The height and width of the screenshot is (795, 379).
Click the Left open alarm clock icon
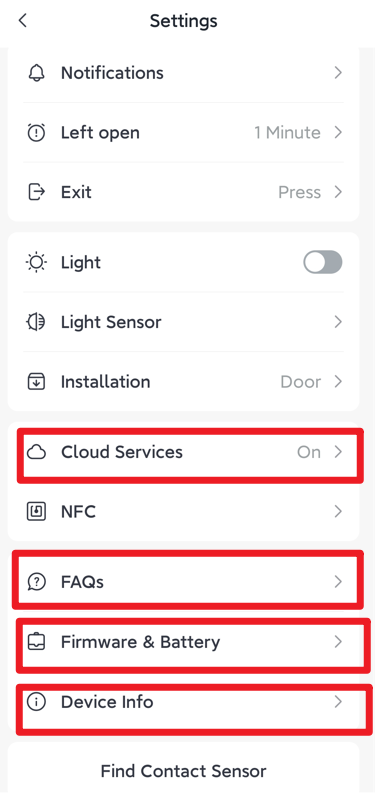click(36, 133)
